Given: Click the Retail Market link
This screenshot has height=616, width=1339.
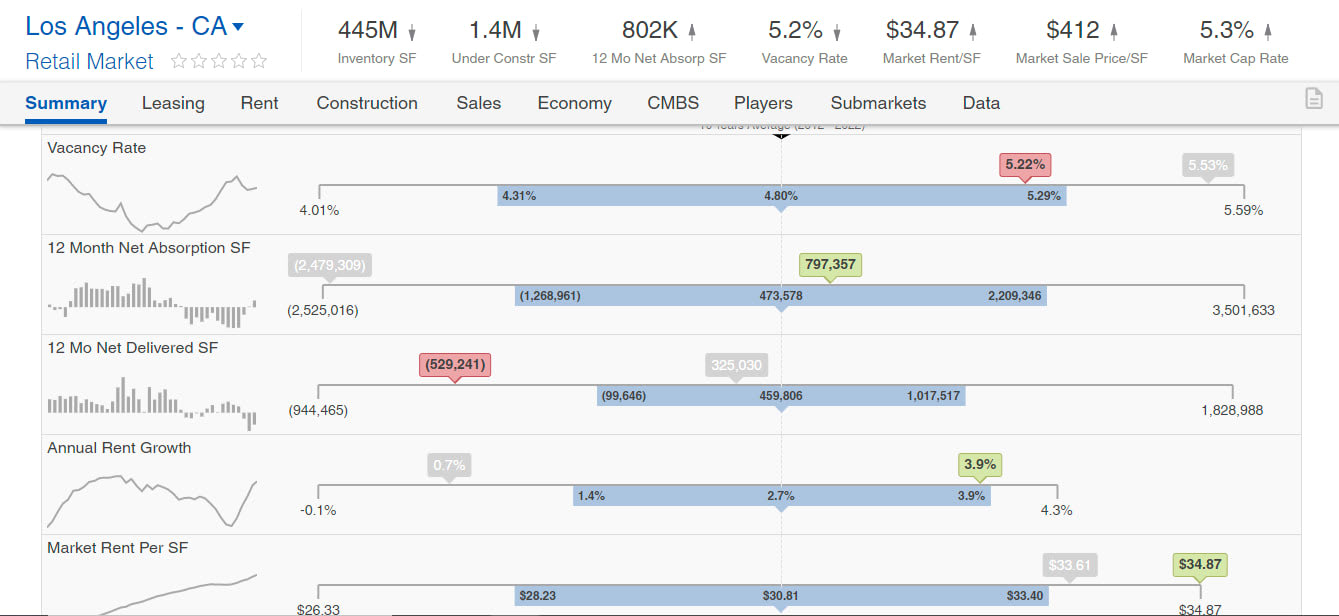Looking at the screenshot, I should pyautogui.click(x=89, y=62).
